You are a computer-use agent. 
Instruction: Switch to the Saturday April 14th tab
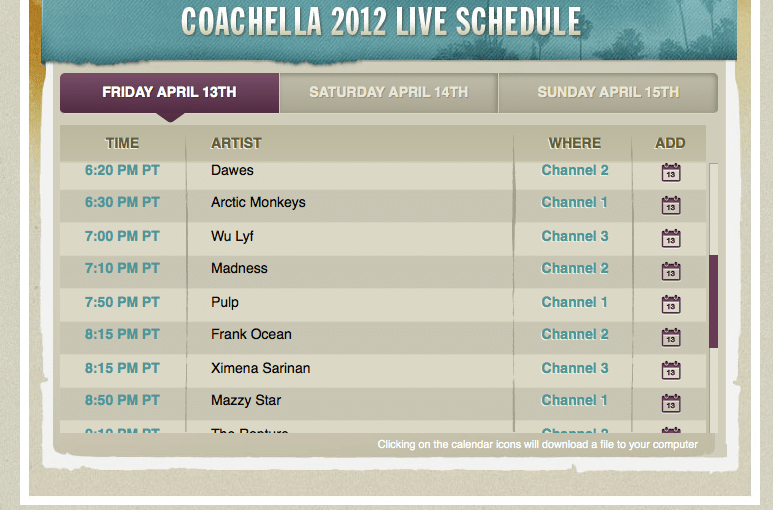[388, 93]
